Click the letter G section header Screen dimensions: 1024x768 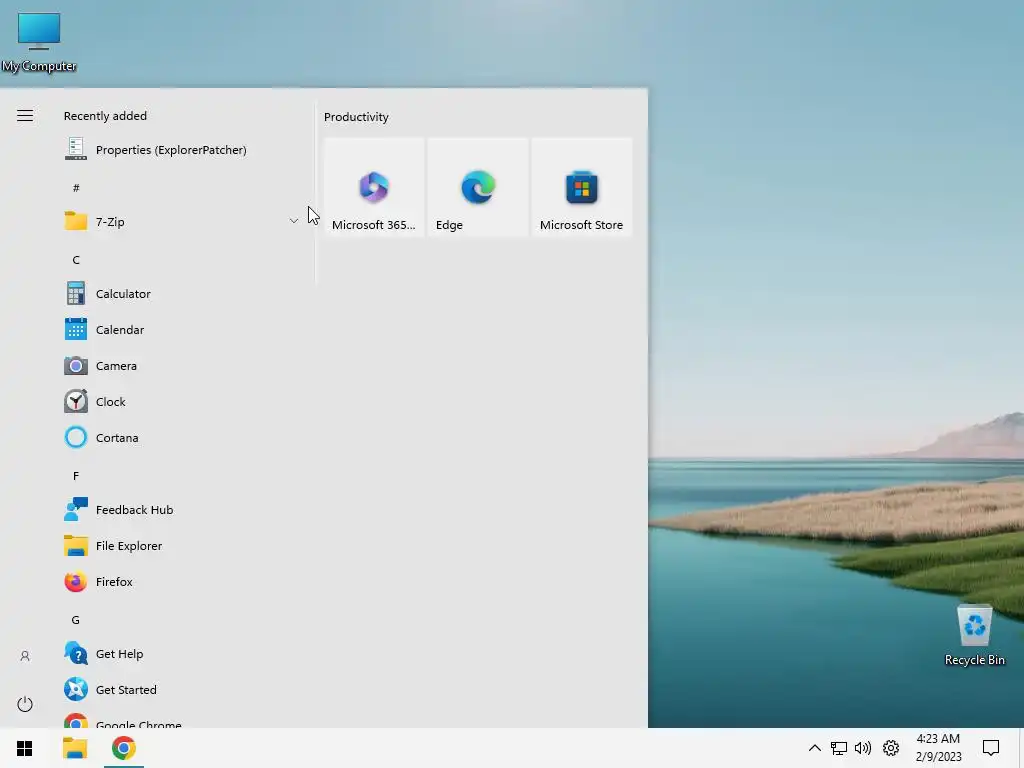pyautogui.click(x=76, y=620)
